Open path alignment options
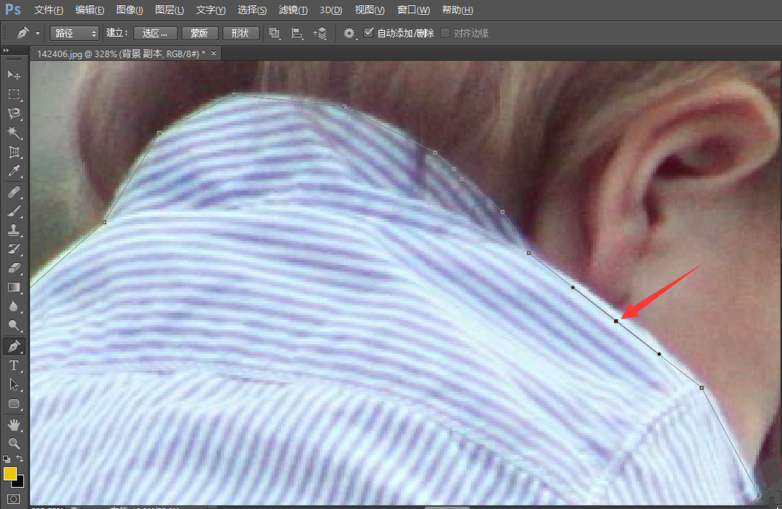Viewport: 782px width, 509px height. [297, 33]
